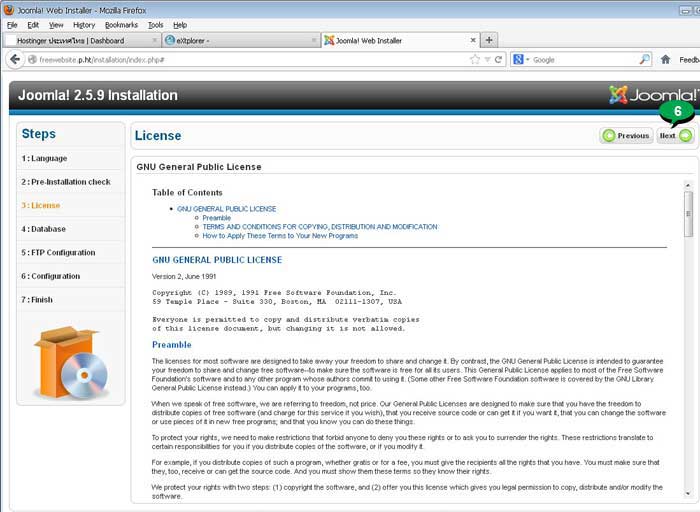Click the Table of Contents heading
The height and width of the screenshot is (512, 700).
tap(187, 192)
